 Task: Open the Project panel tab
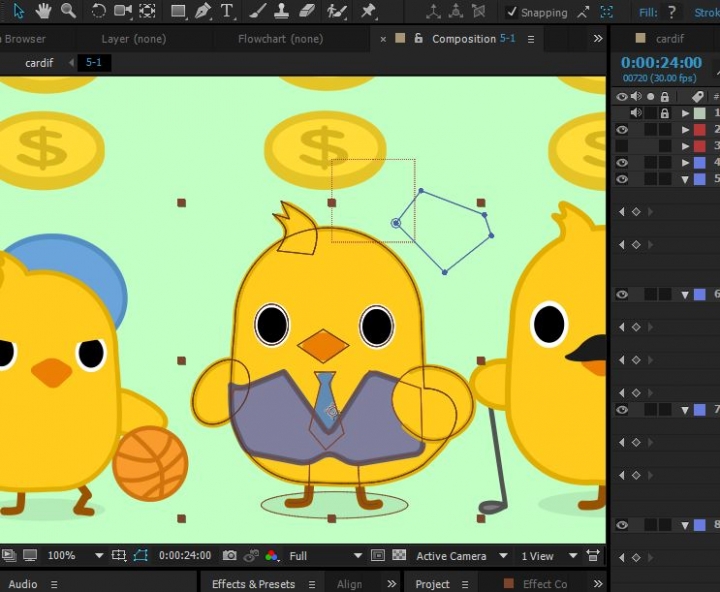[432, 584]
